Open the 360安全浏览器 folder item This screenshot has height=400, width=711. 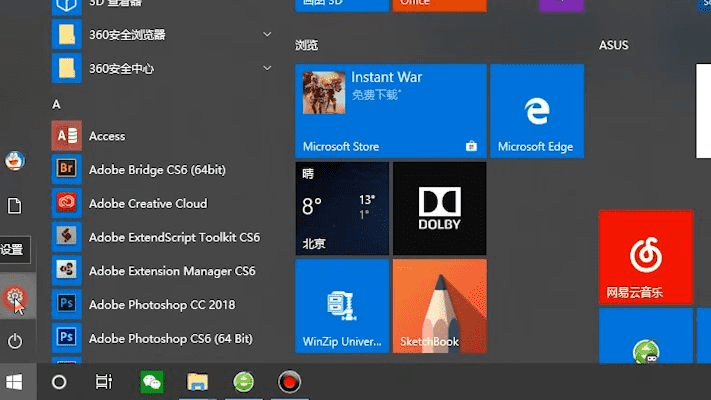(x=162, y=34)
